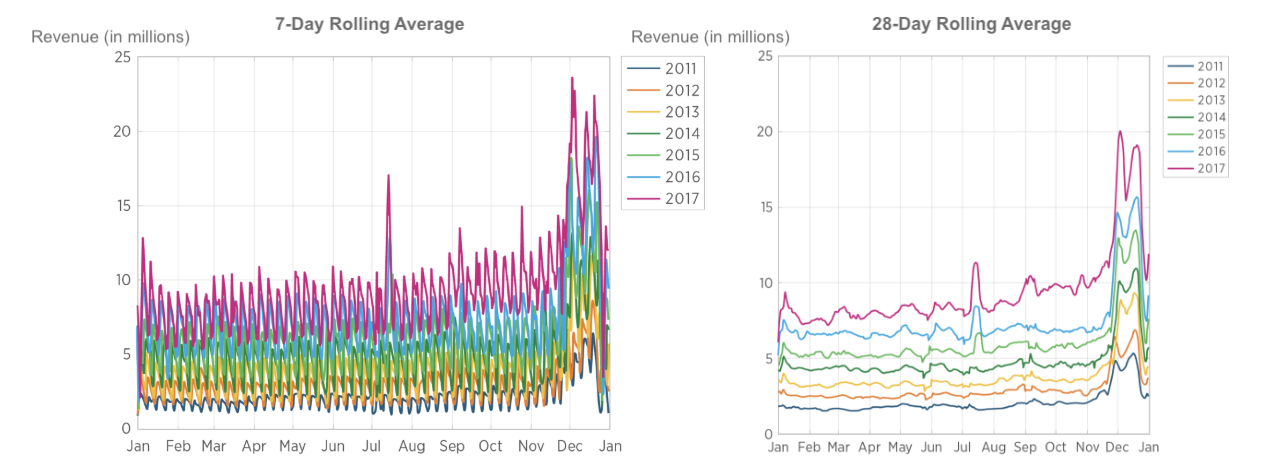Click the Jul label on the 28-Day x-axis
The image size is (1277, 470).
point(964,448)
